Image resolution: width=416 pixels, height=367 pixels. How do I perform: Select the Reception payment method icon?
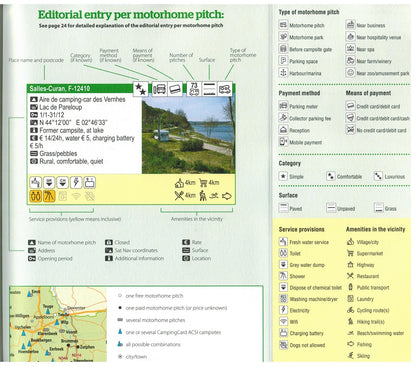coord(283,130)
